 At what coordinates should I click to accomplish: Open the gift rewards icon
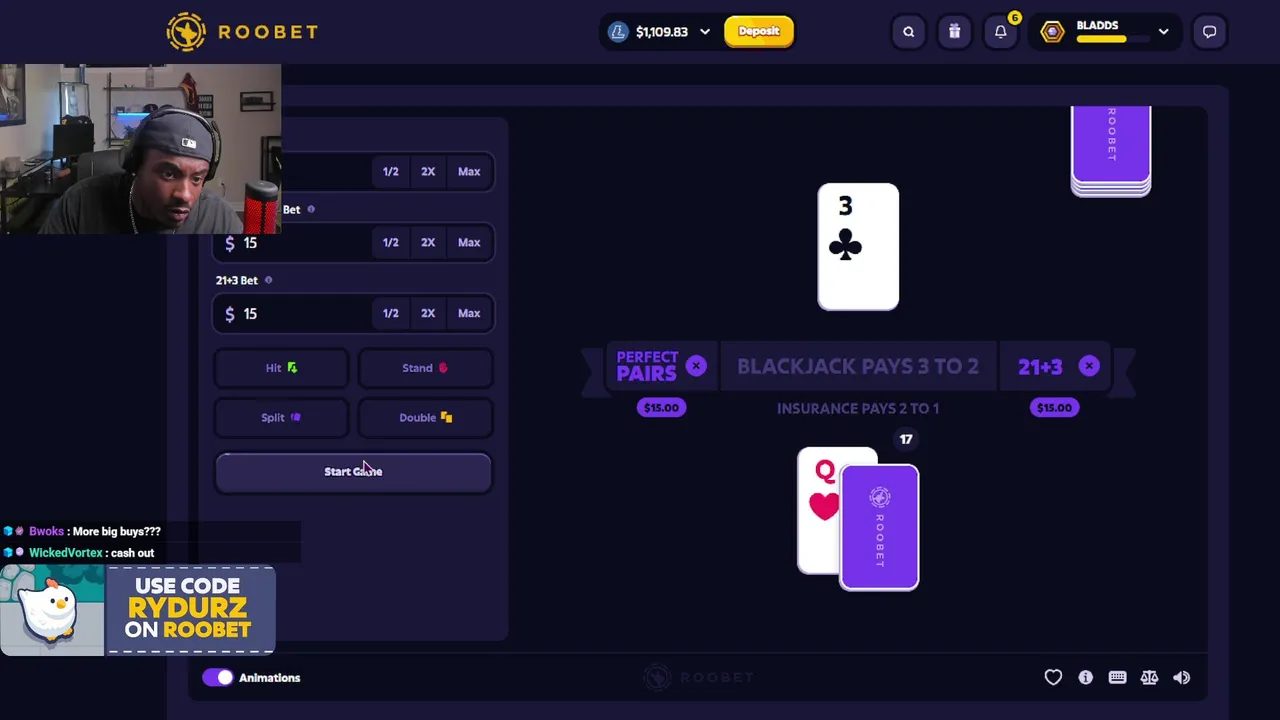point(954,32)
